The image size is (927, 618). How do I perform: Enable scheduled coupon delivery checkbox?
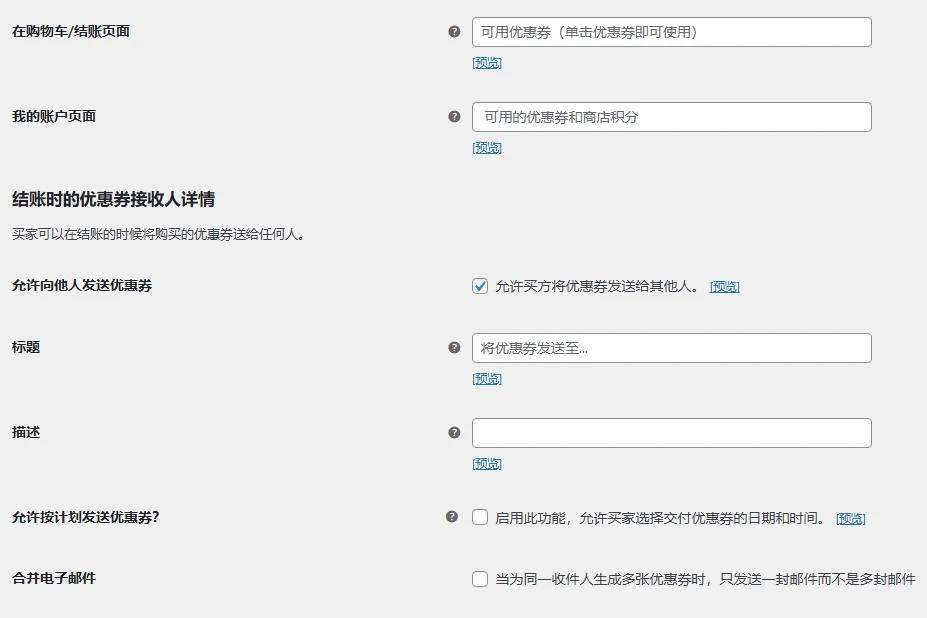(x=479, y=517)
